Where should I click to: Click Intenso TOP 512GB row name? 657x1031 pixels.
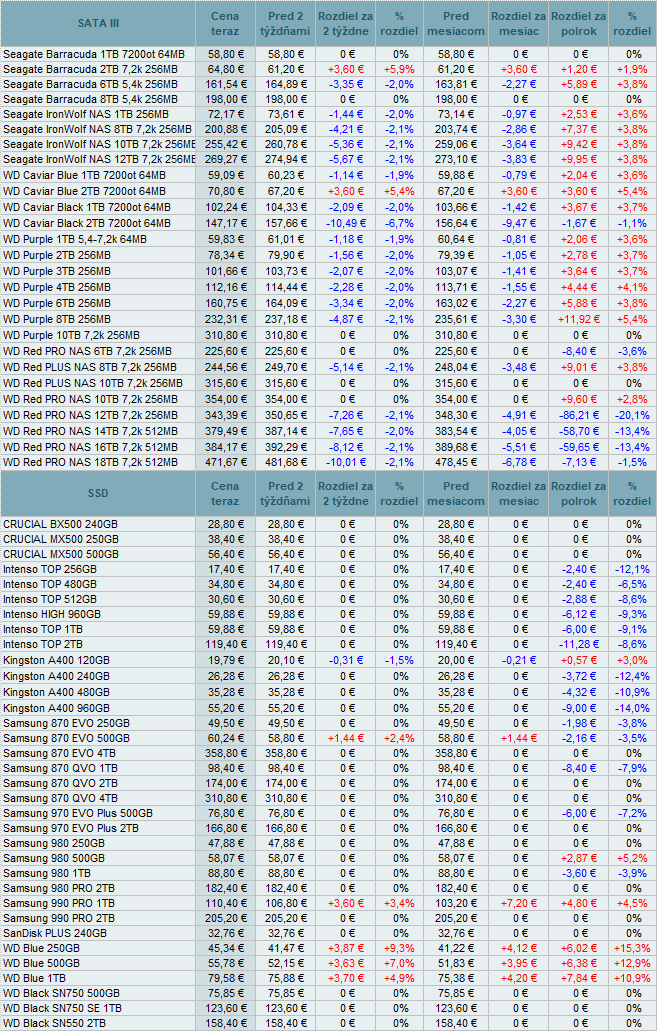tap(50, 600)
